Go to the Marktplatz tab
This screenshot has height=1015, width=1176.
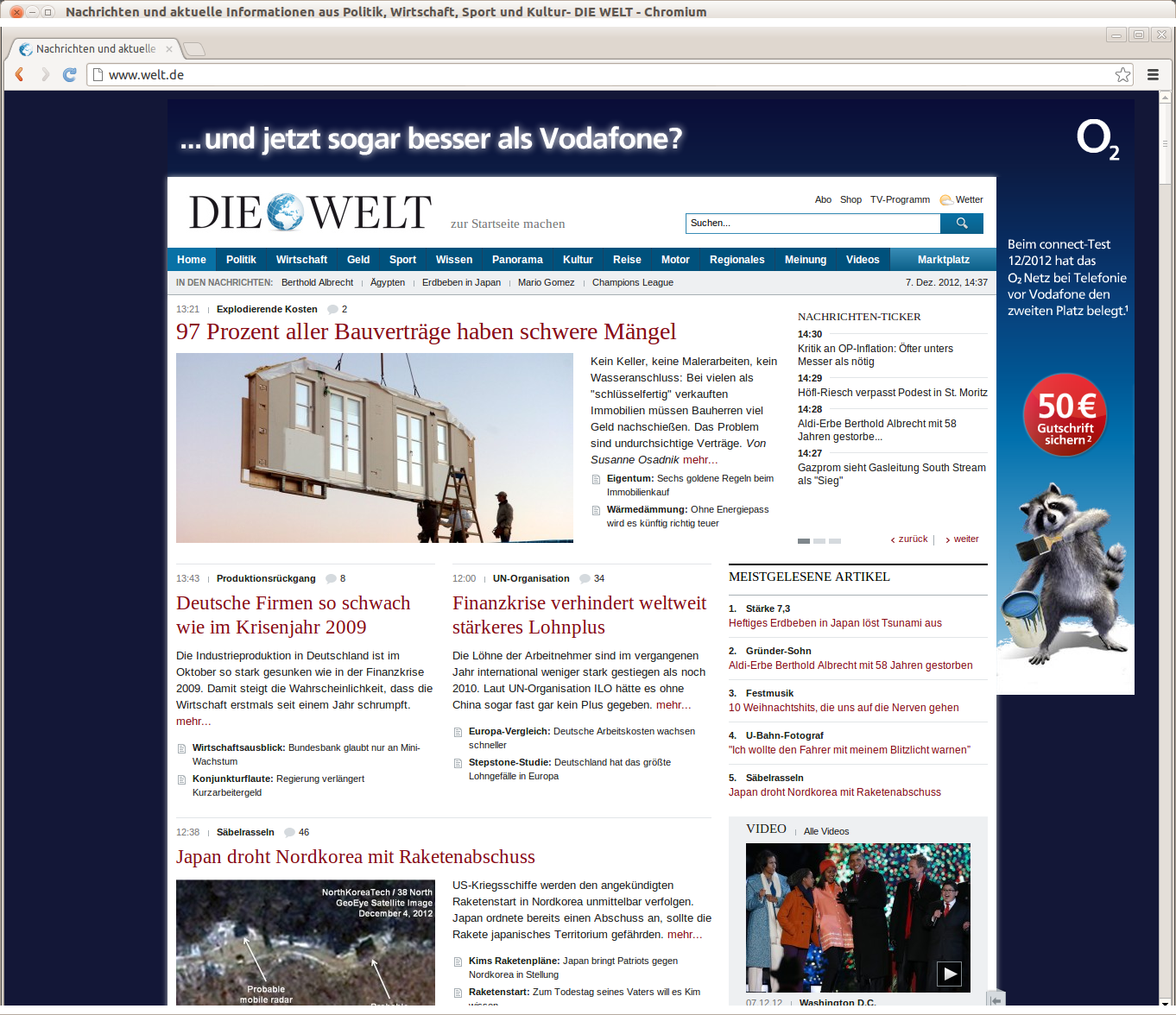943,260
